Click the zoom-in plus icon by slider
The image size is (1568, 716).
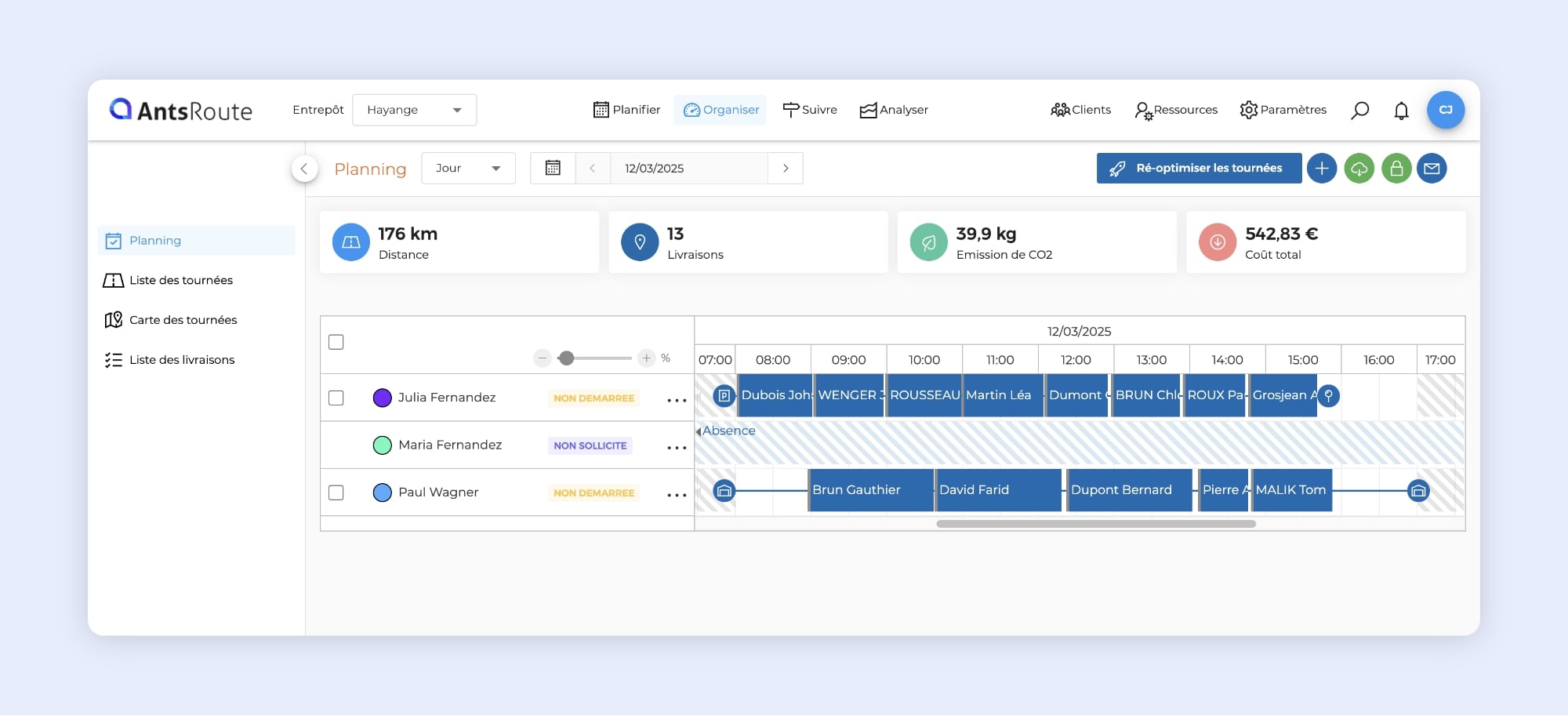[646, 358]
